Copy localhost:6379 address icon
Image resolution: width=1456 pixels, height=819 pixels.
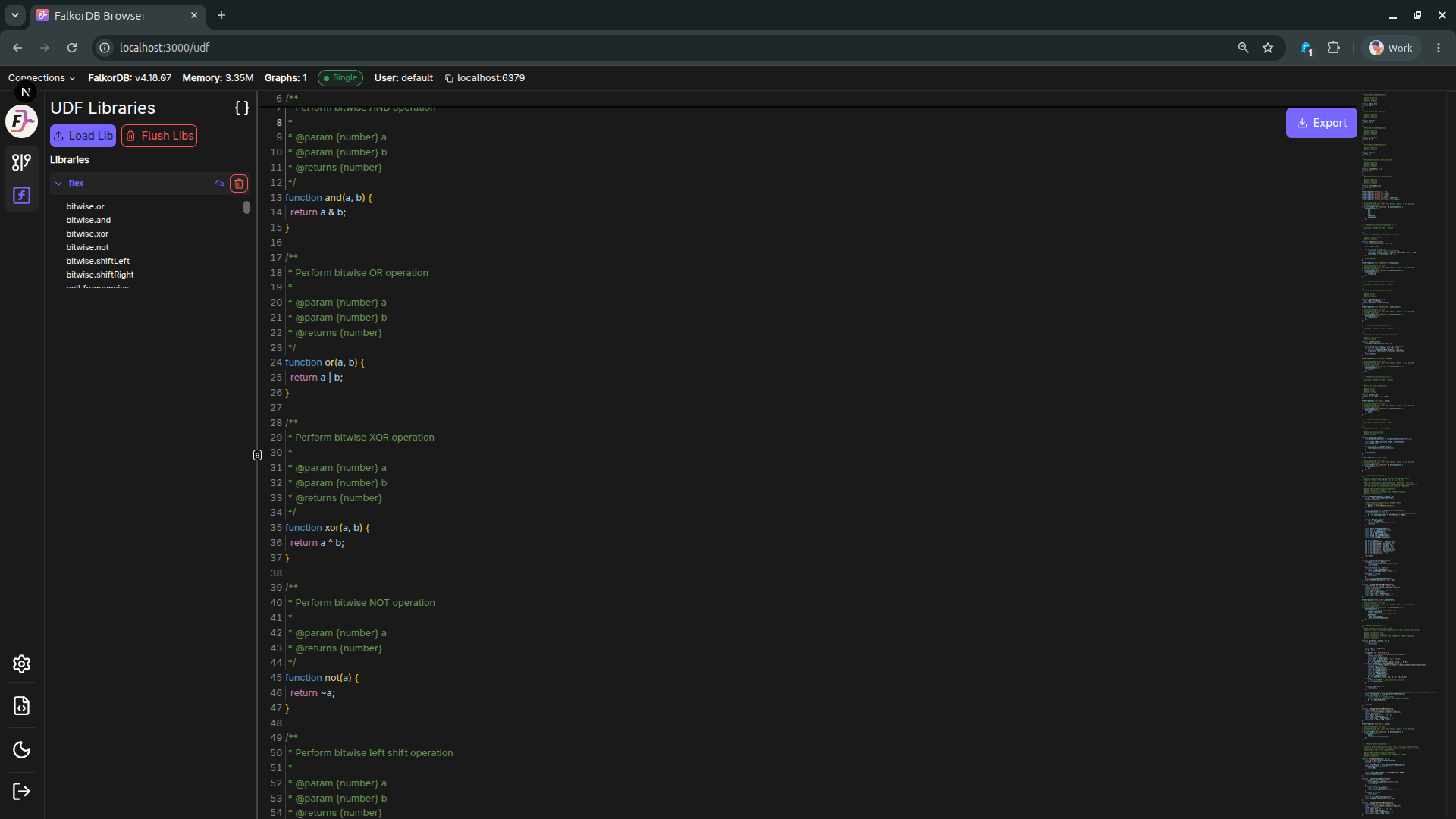click(x=449, y=79)
